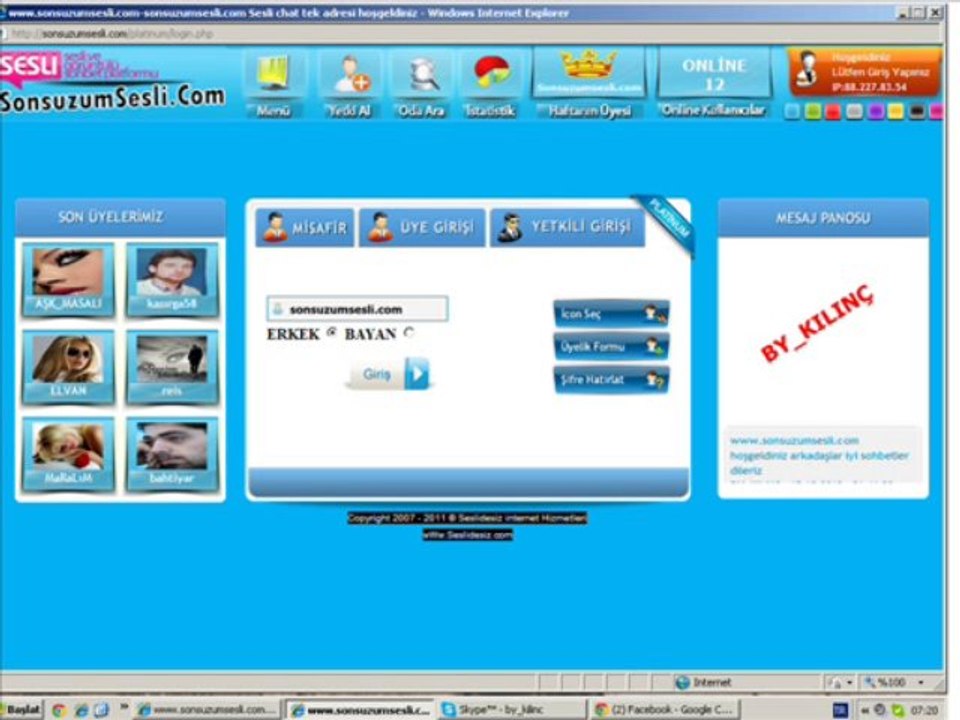
Task: Pick the black theme swatch
Action: click(x=917, y=111)
